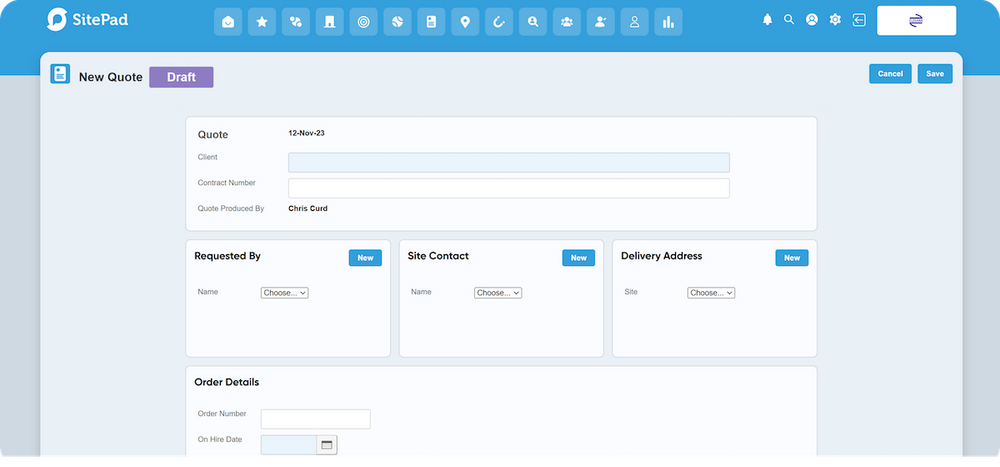This screenshot has height=467, width=1000.
Task: Open the notifications bell icon
Action: point(768,19)
